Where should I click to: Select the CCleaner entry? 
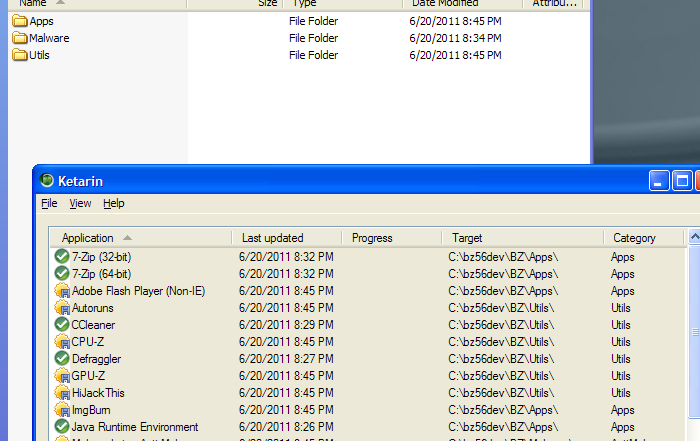click(93, 325)
